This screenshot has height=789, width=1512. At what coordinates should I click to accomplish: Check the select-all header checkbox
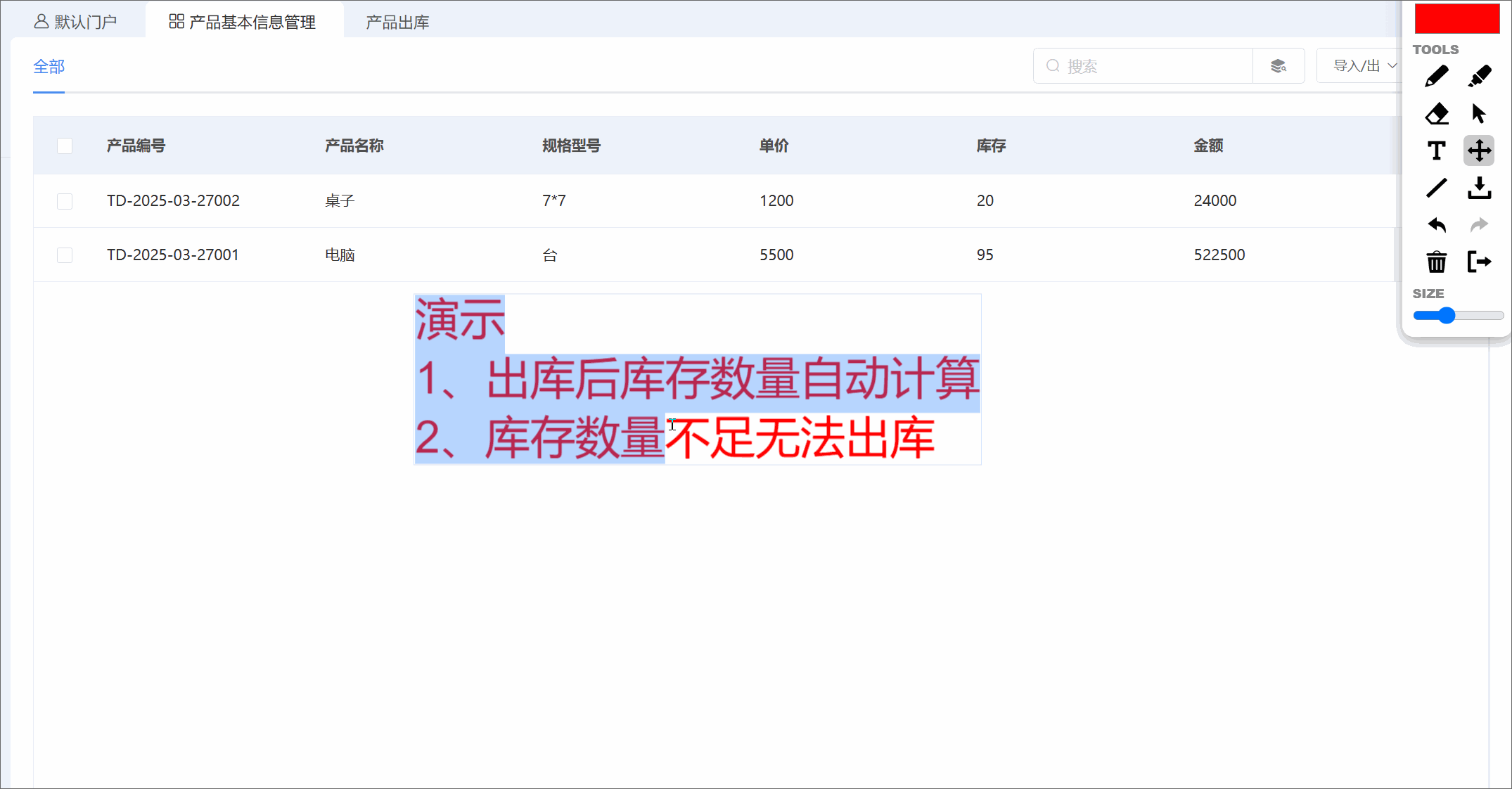pos(65,146)
